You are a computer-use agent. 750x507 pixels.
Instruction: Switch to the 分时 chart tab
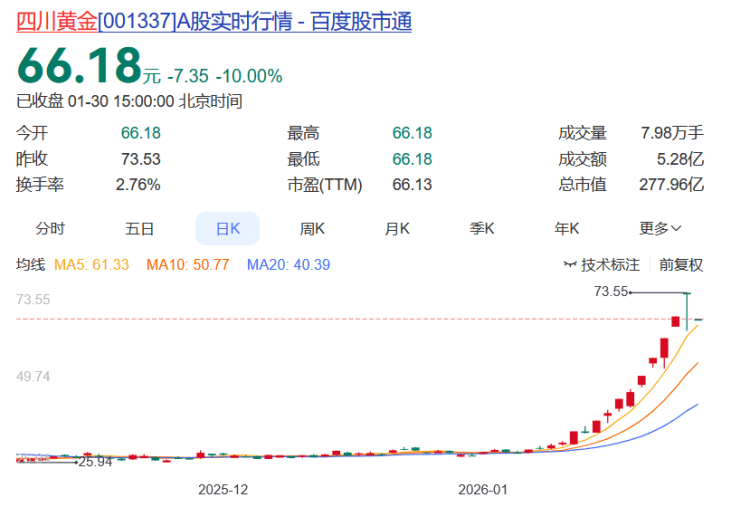(50, 228)
